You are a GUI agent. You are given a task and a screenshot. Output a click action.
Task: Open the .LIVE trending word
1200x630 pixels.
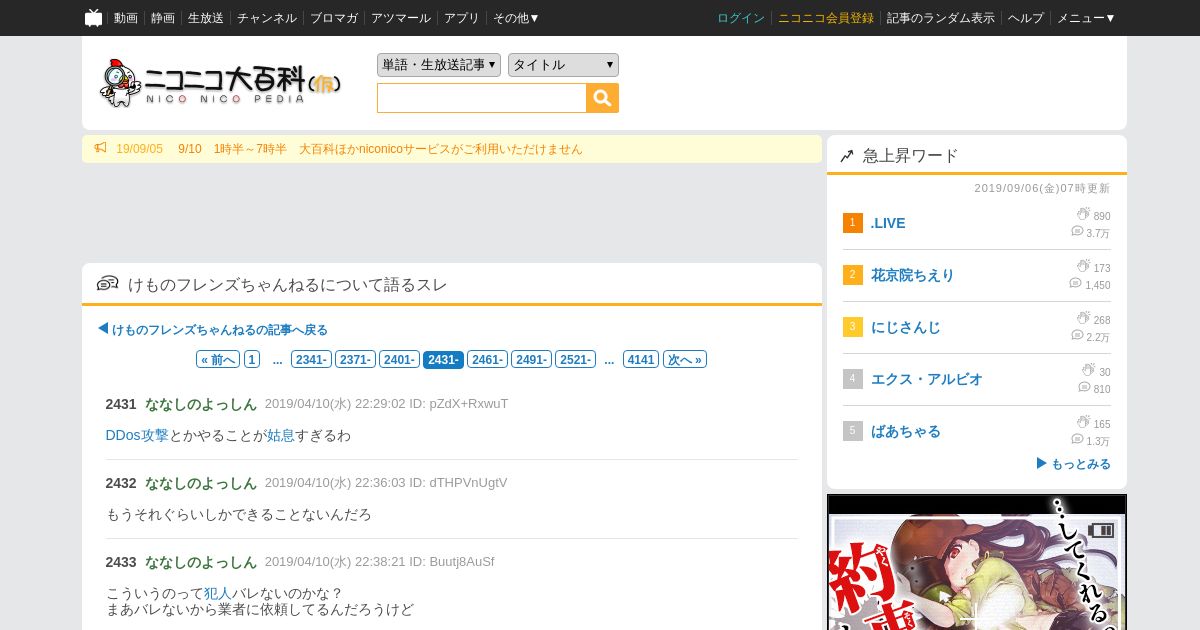click(x=888, y=223)
